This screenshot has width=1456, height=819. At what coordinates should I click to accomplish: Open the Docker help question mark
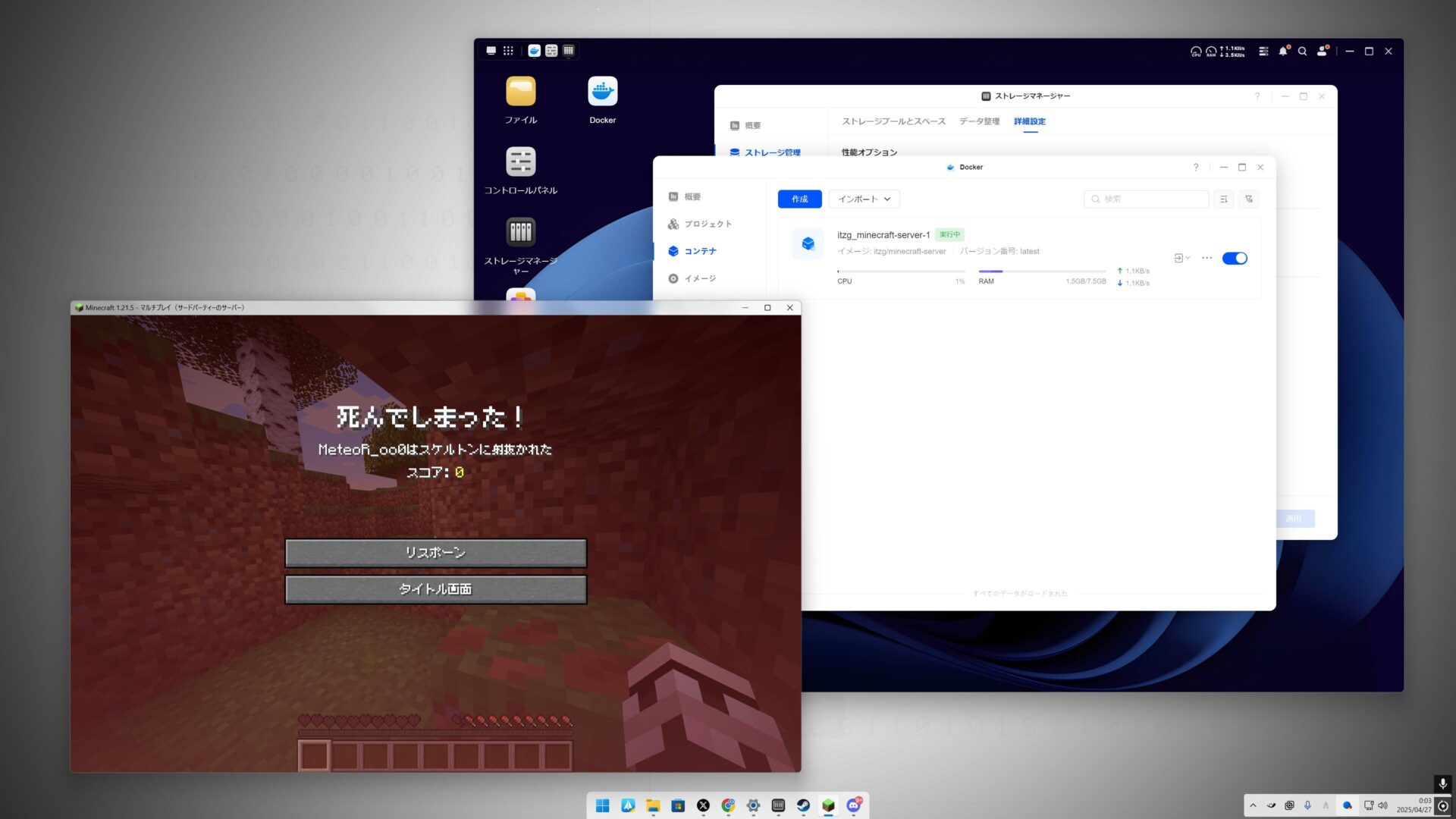(x=1196, y=167)
